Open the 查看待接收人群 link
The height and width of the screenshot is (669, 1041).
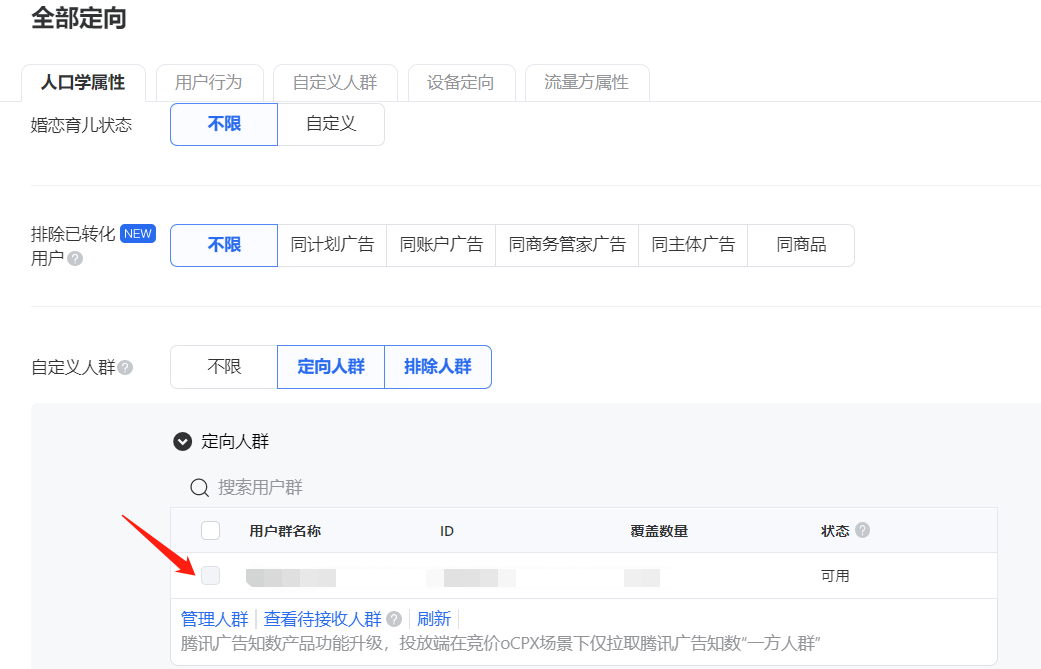[323, 619]
